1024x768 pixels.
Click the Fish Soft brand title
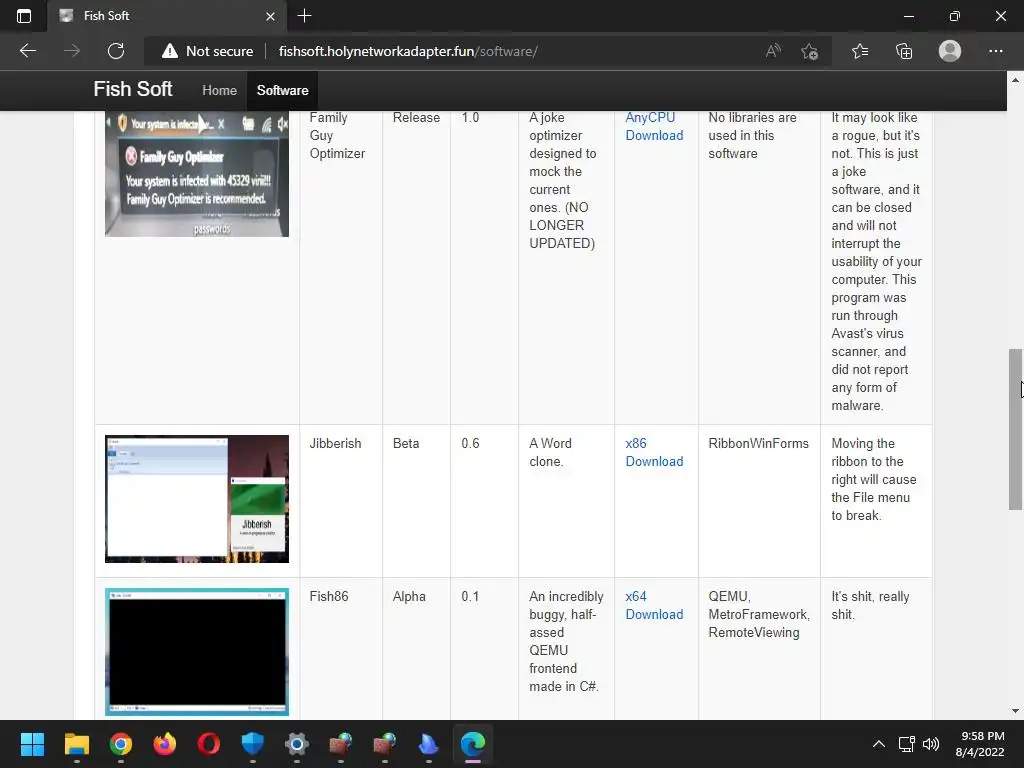tap(133, 89)
